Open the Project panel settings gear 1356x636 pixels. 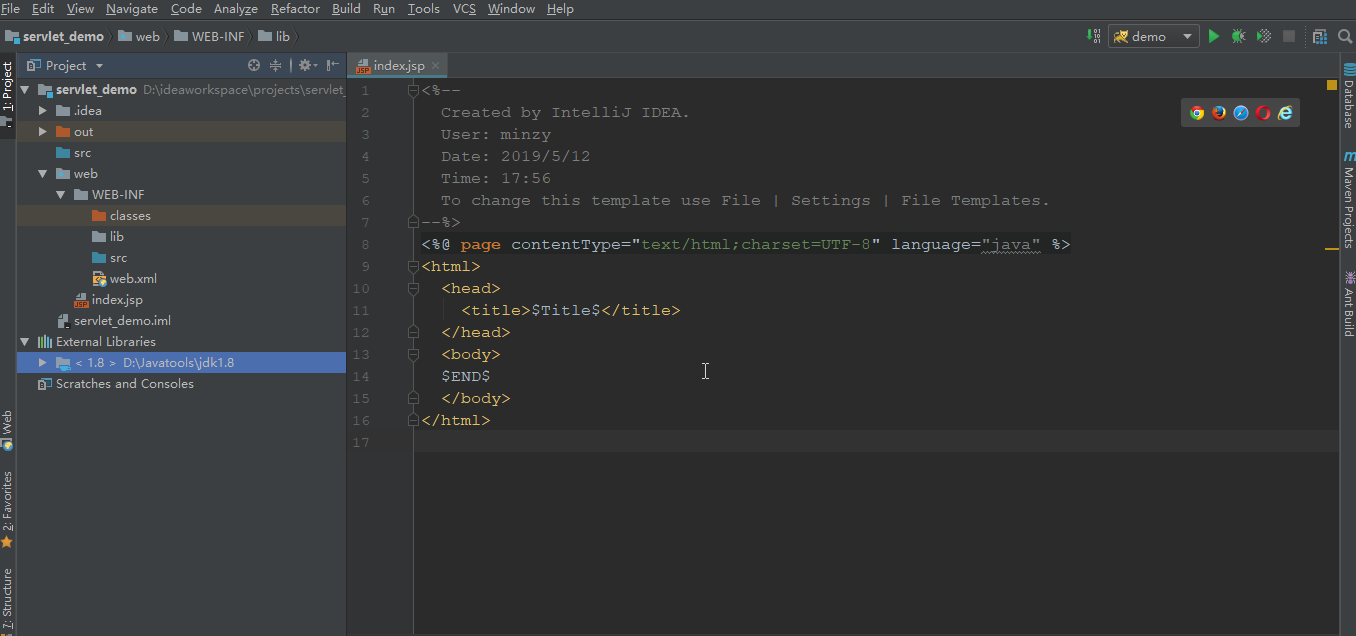pos(305,64)
